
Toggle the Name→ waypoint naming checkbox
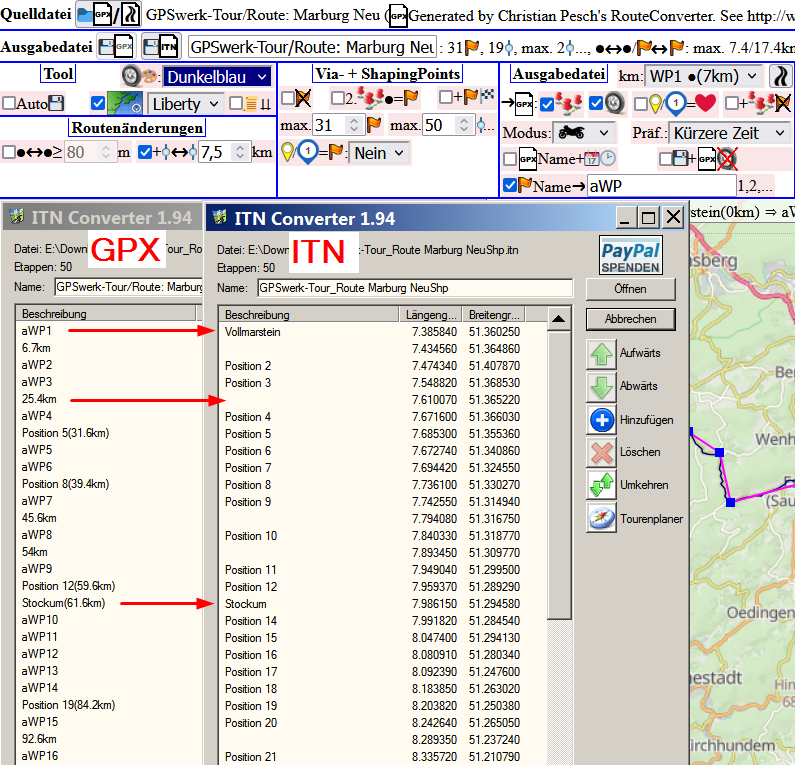click(x=510, y=185)
